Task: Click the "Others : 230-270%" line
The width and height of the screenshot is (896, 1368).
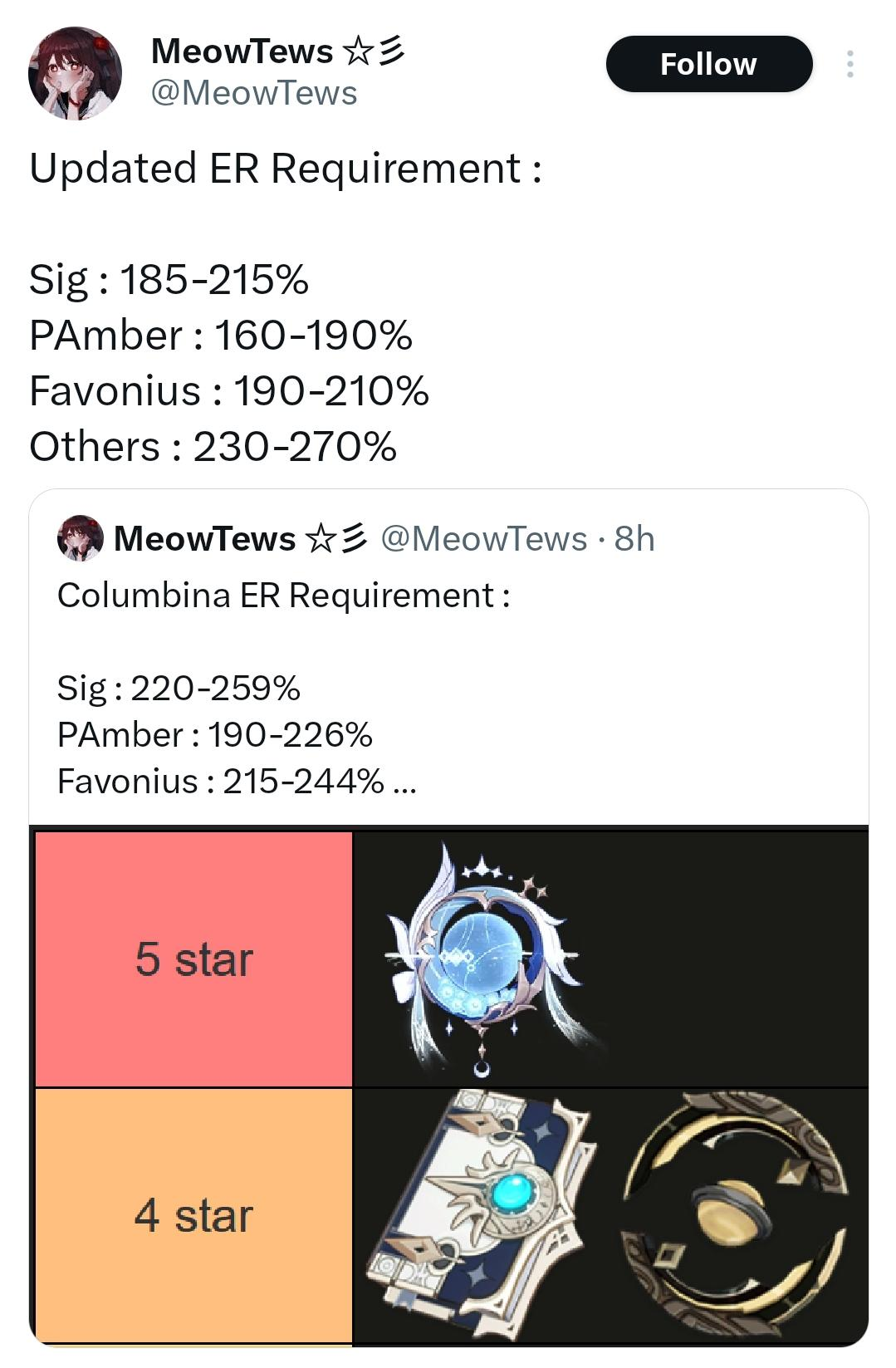Action: point(213,447)
